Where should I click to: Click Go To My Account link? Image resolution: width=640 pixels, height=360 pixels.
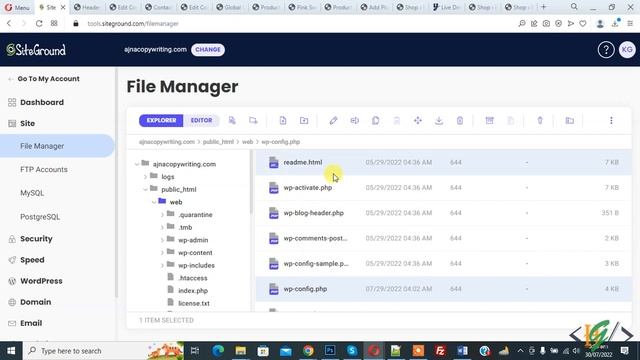(48, 79)
